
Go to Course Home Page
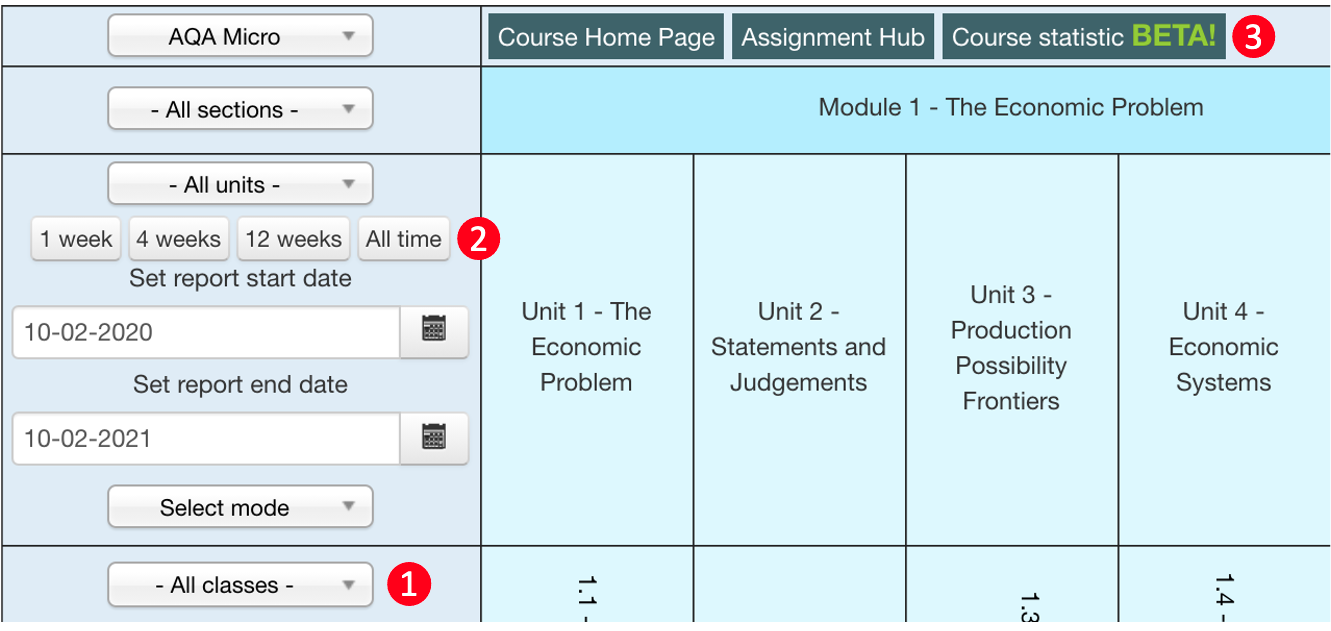pyautogui.click(x=606, y=37)
